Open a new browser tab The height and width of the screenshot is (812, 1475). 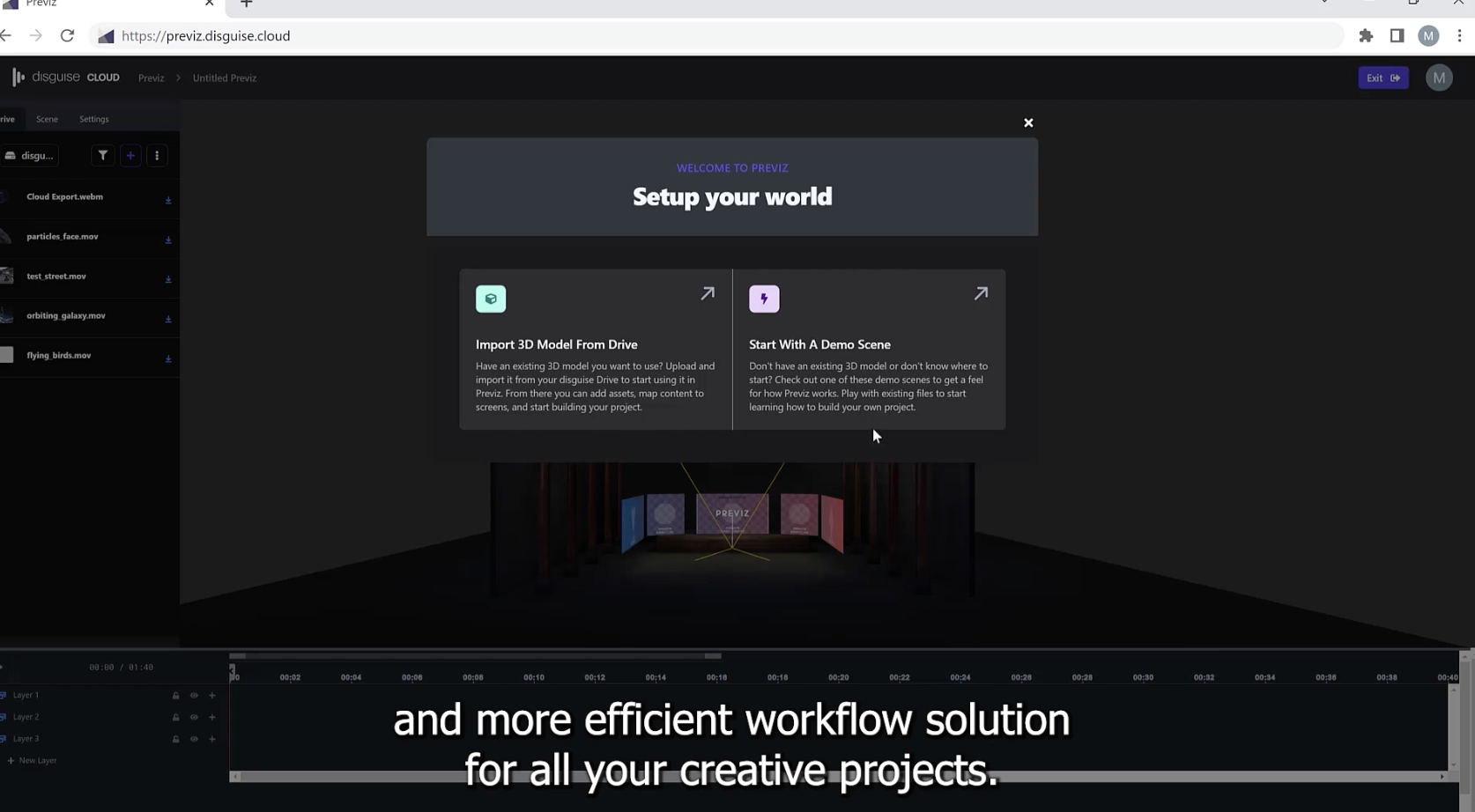click(x=247, y=4)
